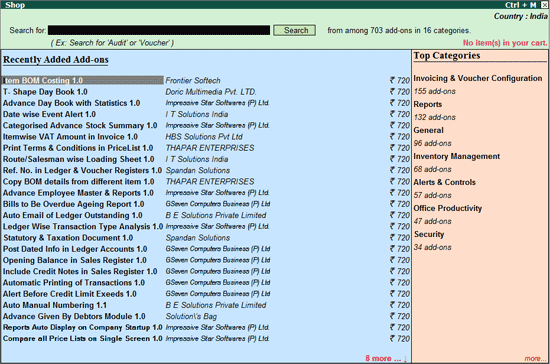Click Frontier Softech vendor name
Image resolution: width=550 pixels, height=364 pixels.
[x=193, y=80]
